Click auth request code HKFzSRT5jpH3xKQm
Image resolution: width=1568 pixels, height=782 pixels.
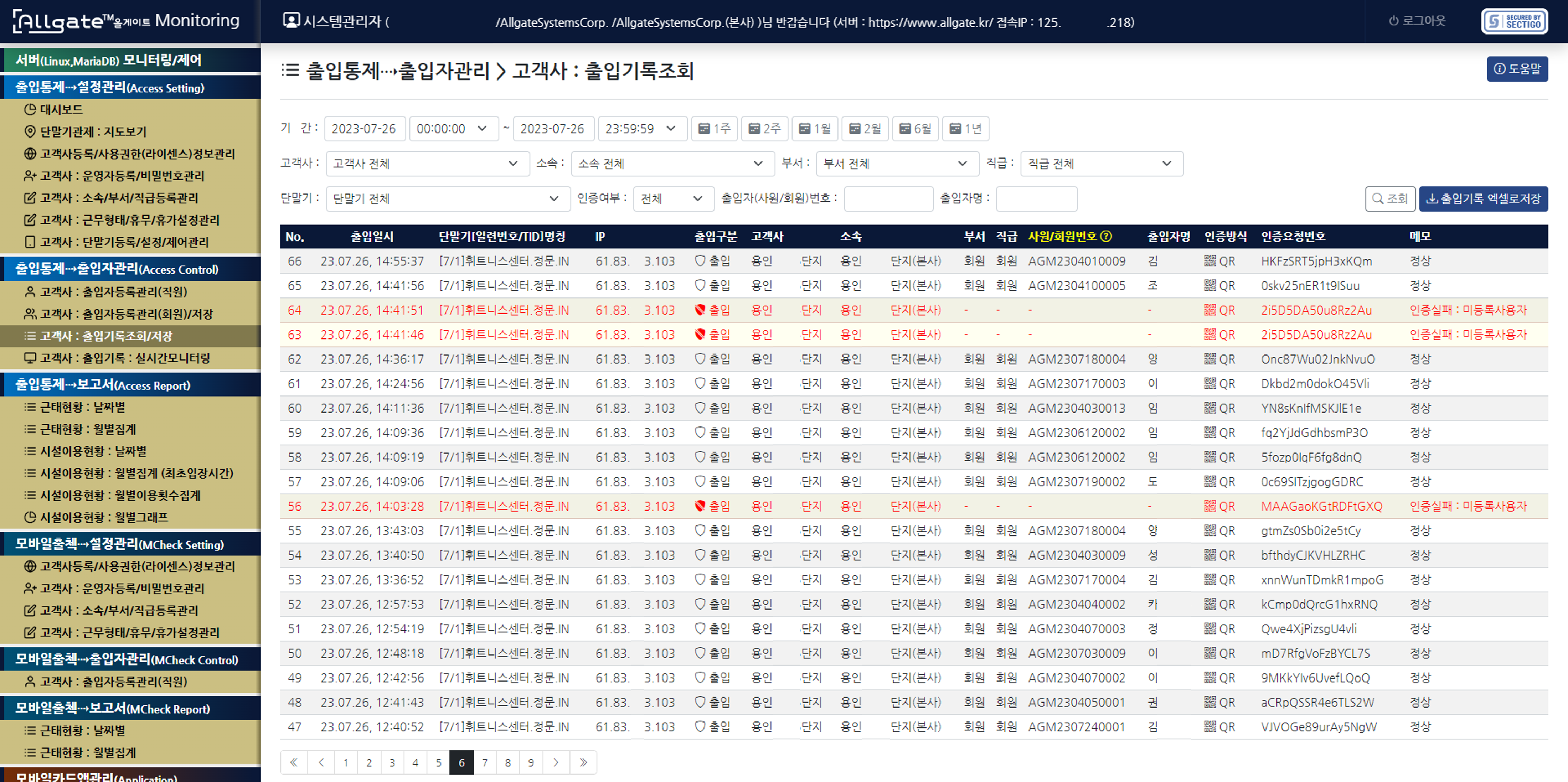pos(1316,261)
